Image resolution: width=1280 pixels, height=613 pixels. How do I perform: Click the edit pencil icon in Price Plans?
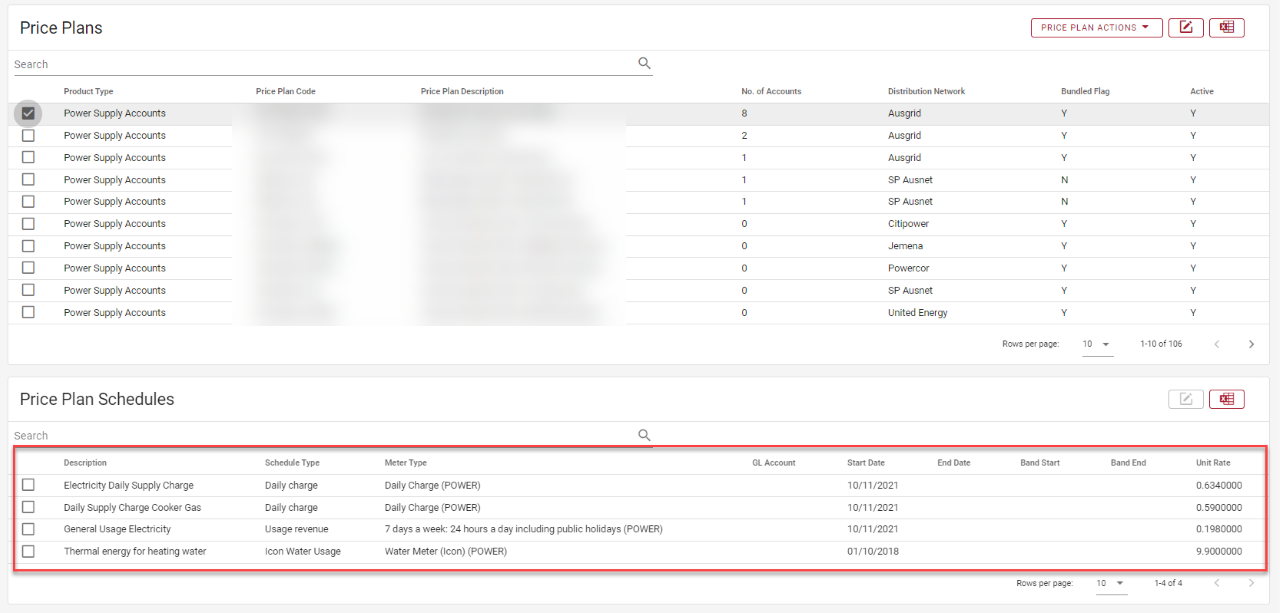[1185, 28]
